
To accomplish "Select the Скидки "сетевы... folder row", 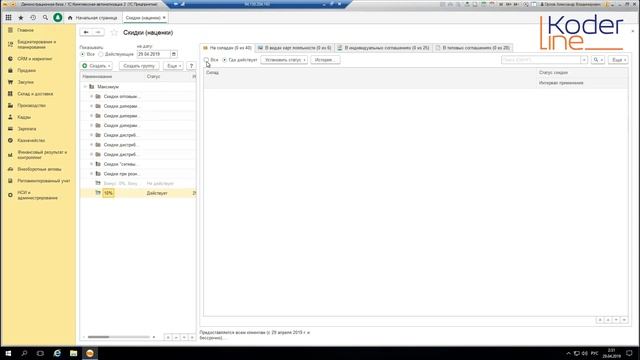I will click(x=138, y=164).
